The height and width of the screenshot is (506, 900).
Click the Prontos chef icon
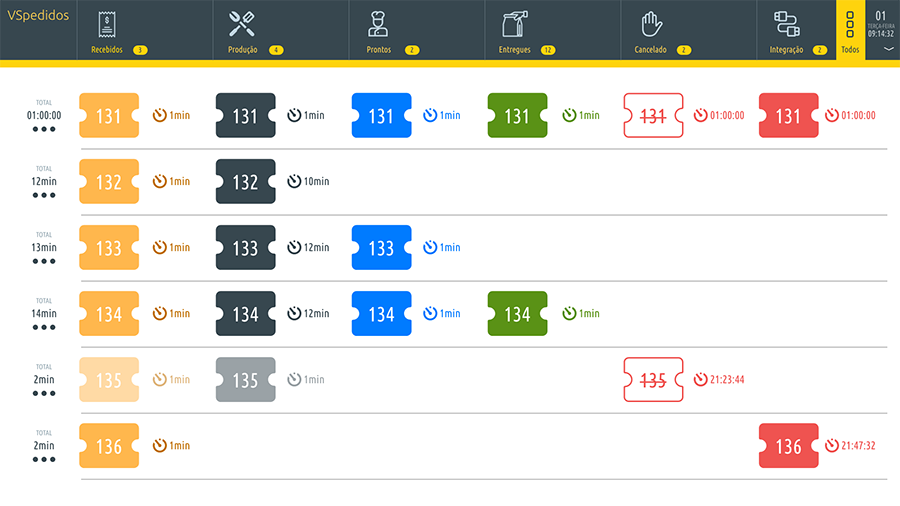(378, 24)
